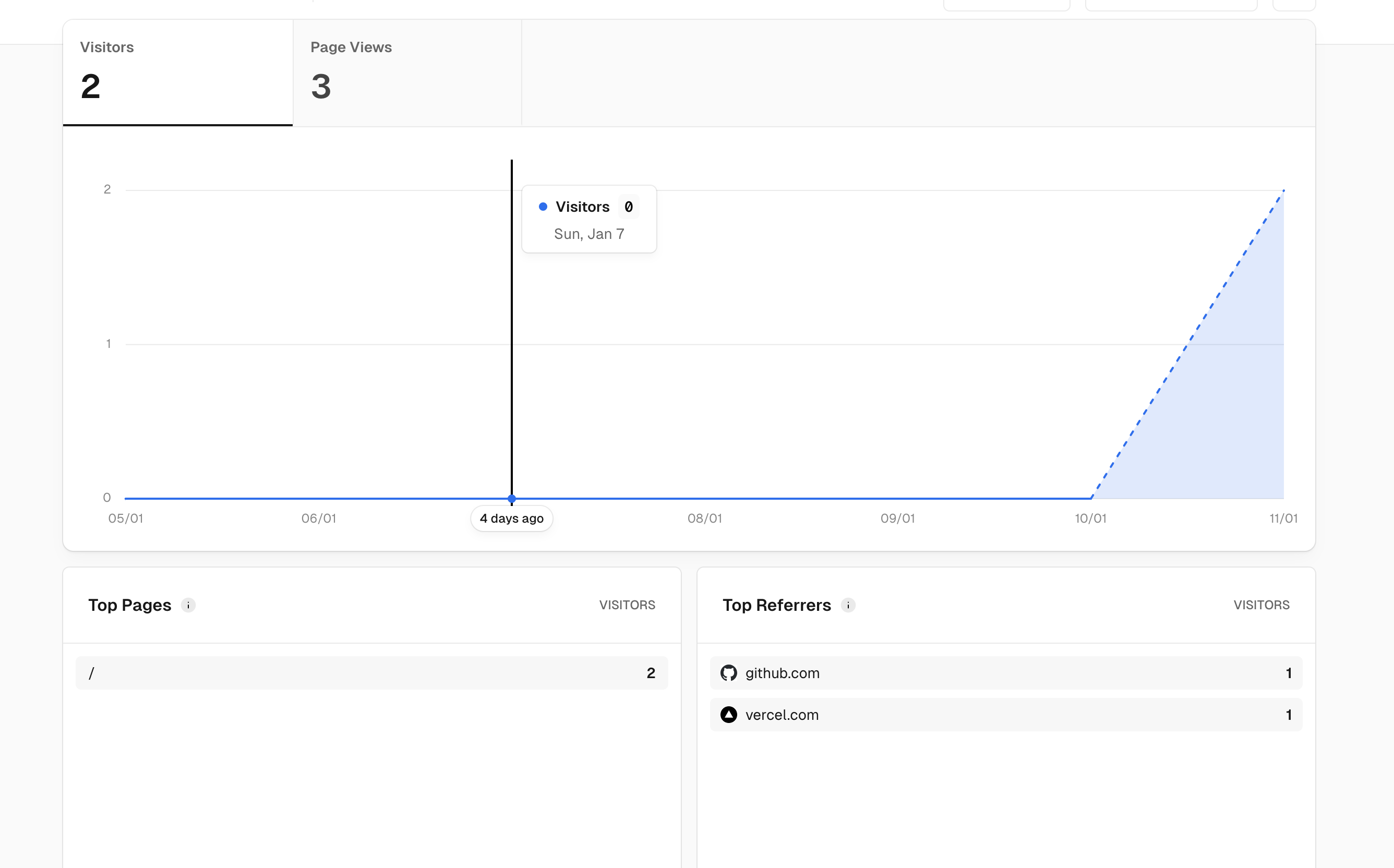The height and width of the screenshot is (868, 1394).
Task: Click the 10/01 date axis label
Action: (1090, 519)
